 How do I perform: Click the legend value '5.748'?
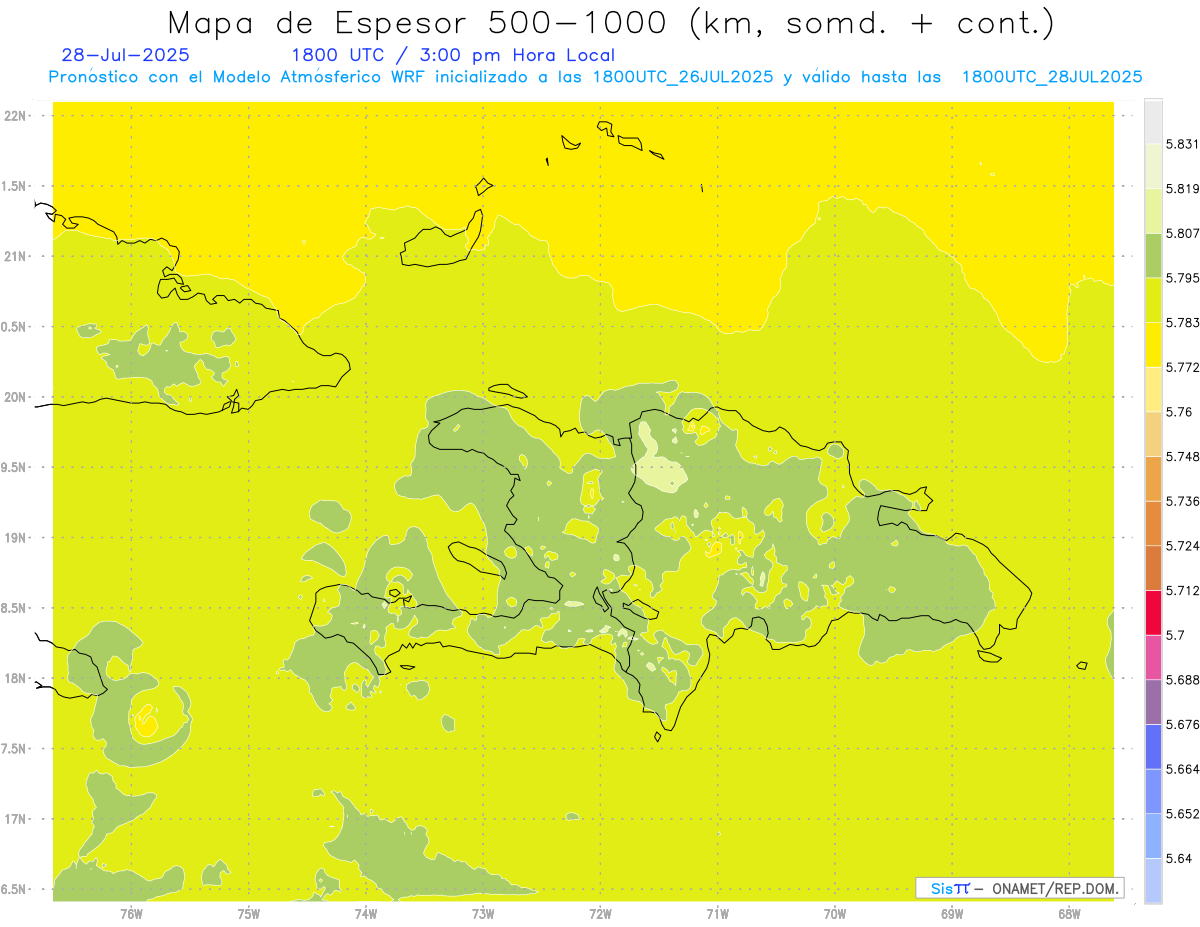click(x=1183, y=456)
